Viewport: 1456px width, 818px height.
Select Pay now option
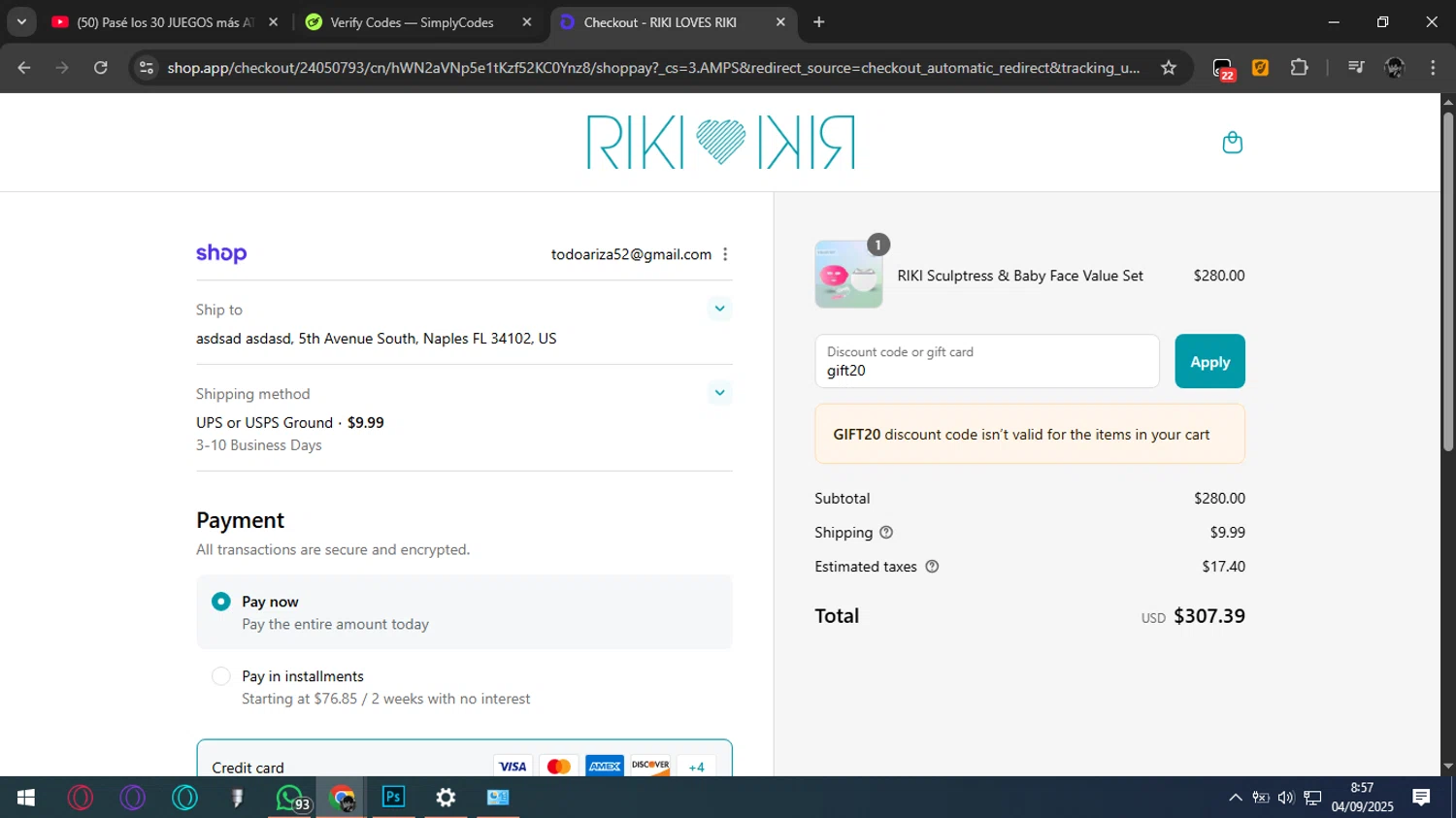pyautogui.click(x=221, y=602)
